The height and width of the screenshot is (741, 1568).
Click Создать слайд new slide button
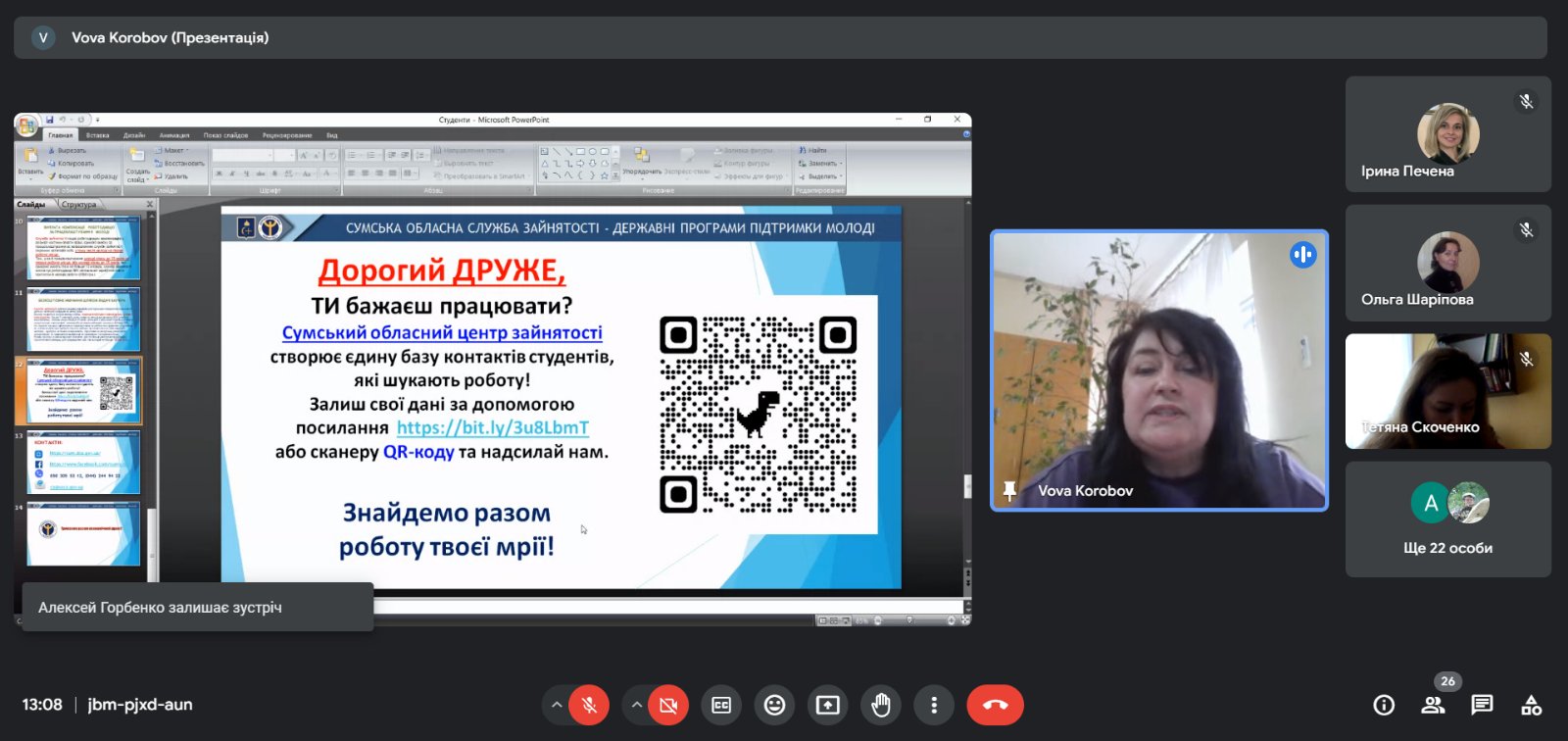point(137,164)
